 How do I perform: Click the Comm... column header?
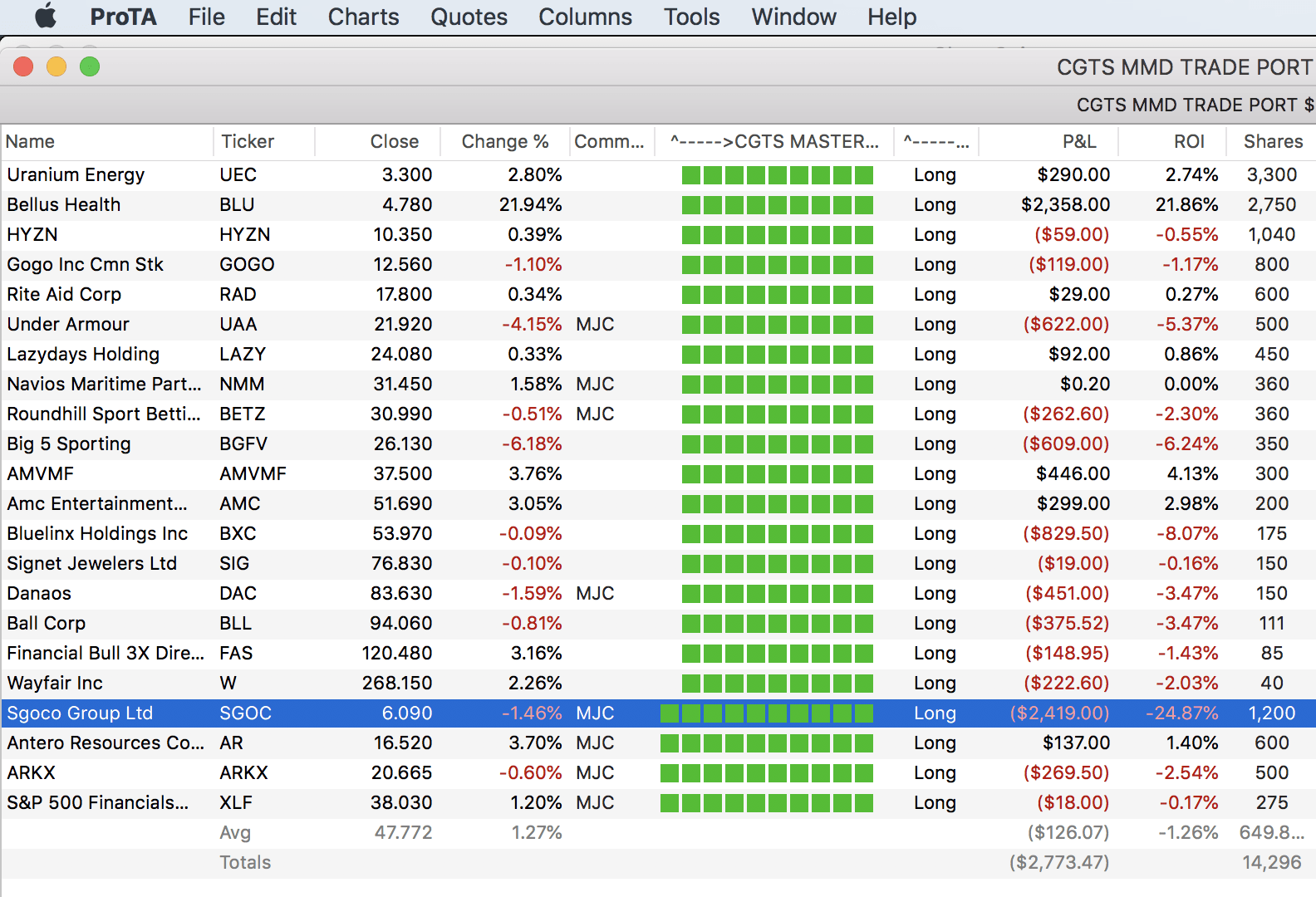[611, 141]
